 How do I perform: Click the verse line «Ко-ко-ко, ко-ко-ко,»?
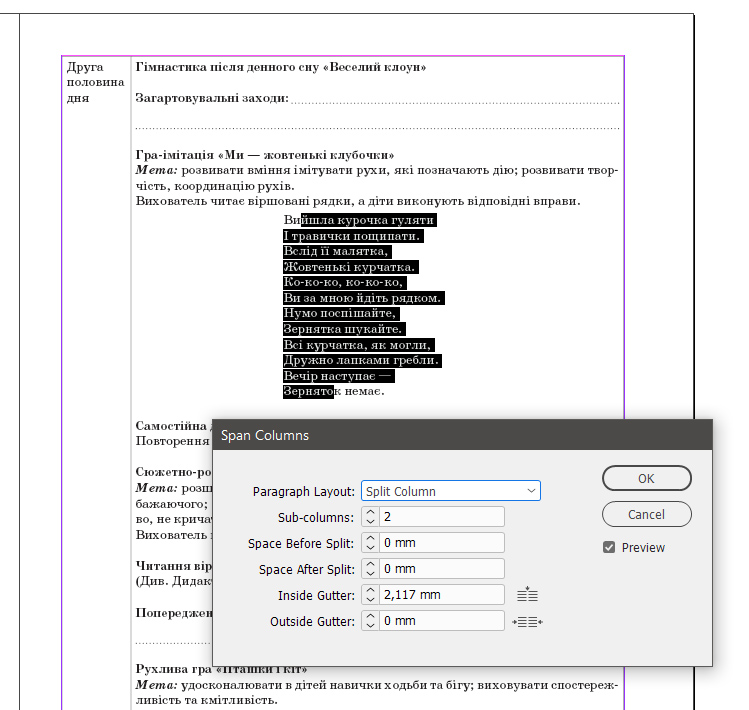(343, 282)
